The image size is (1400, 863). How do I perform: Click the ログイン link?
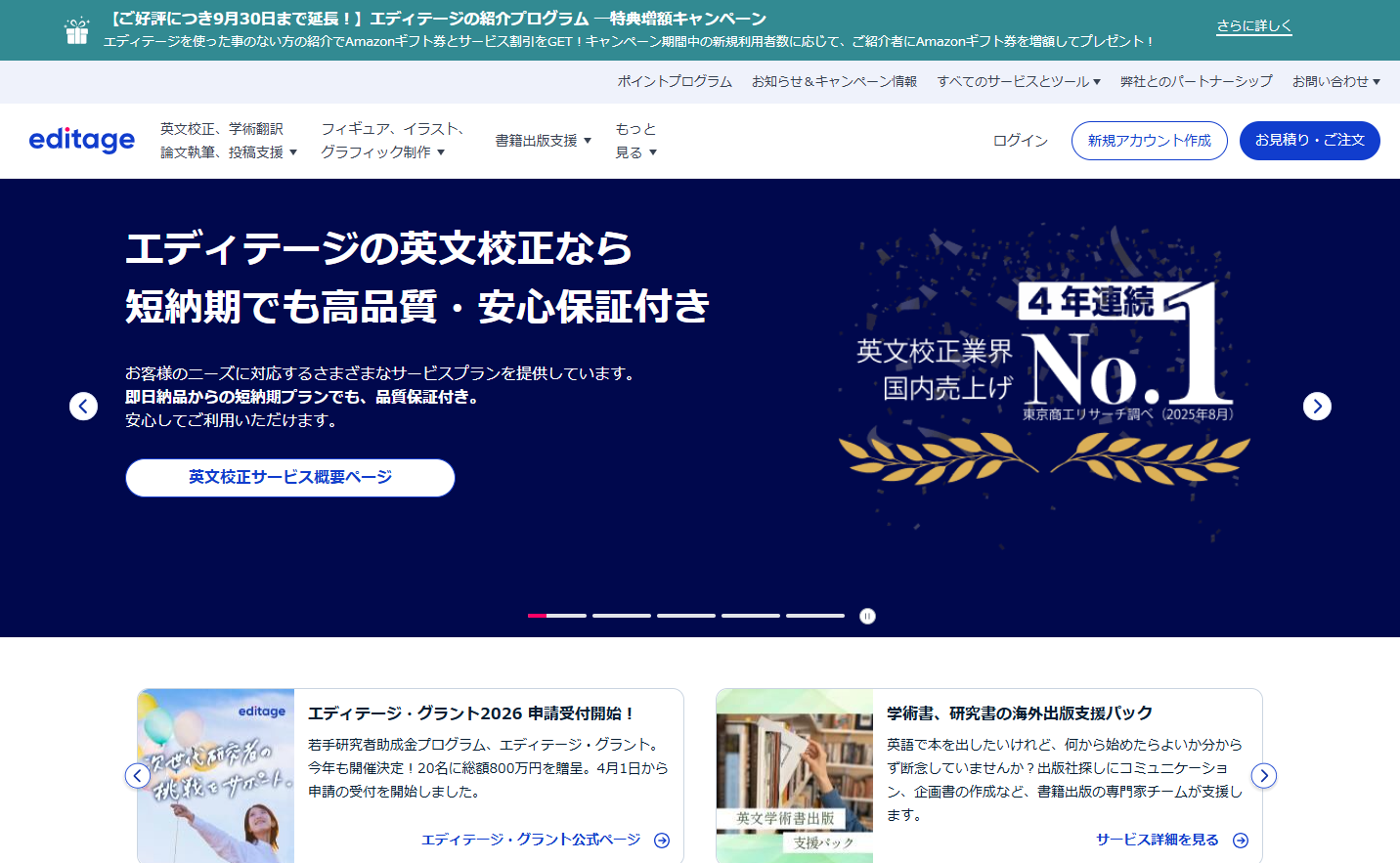(1021, 141)
